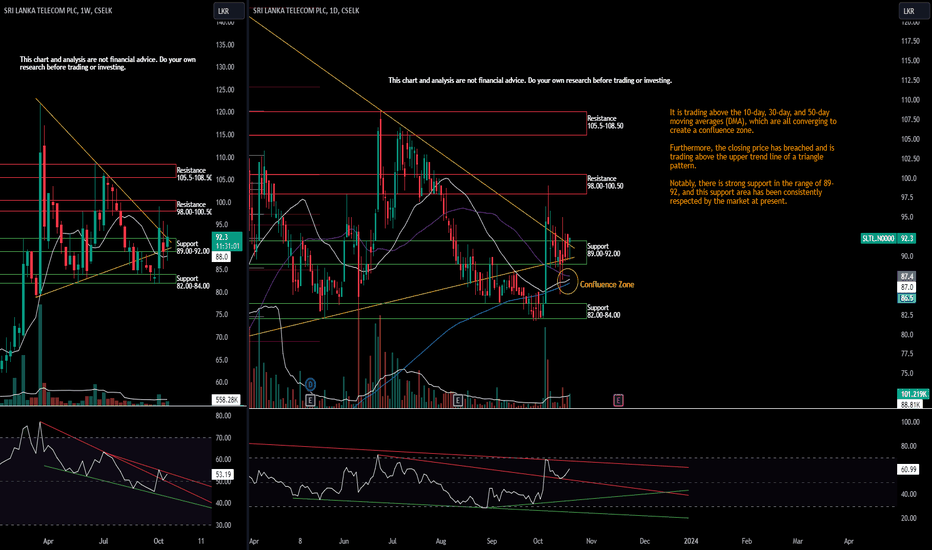Select the daily chart title 'SRI LANKA TELECOM PLC, 1D, CSELK'
Screen dimensions: 932x550
click(x=306, y=10)
